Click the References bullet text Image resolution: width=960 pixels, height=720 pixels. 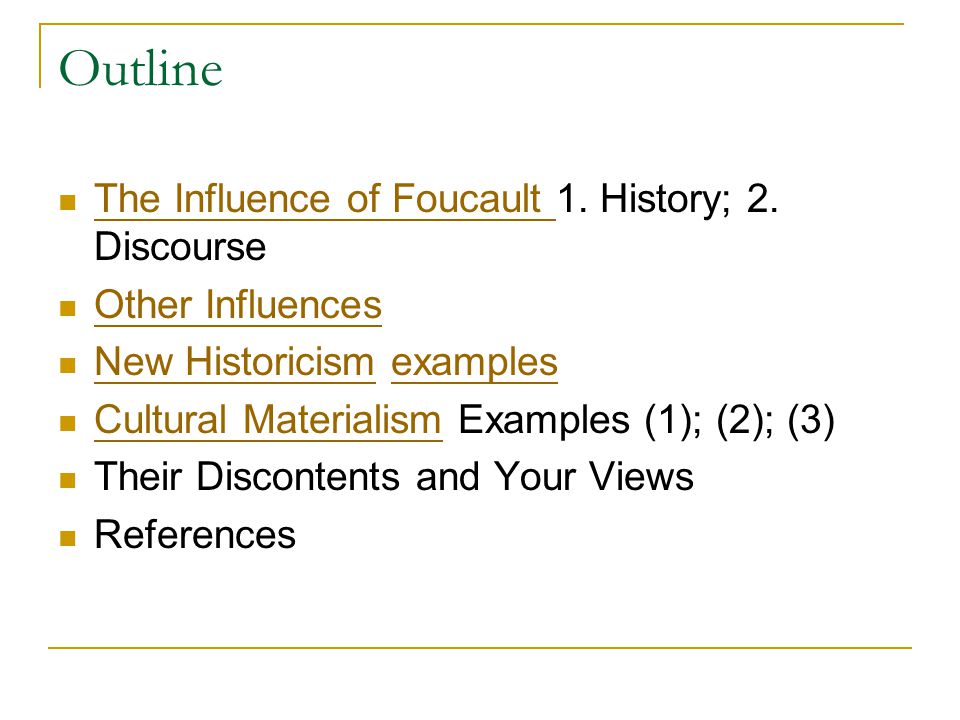click(x=195, y=534)
